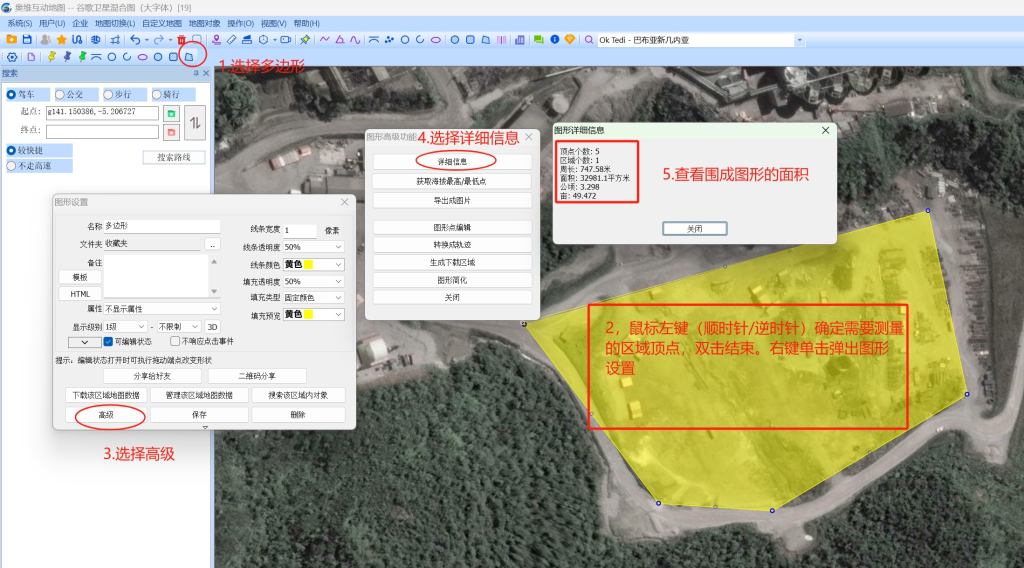Click the 详细信息 button
Image resolution: width=1024 pixels, height=568 pixels.
click(452, 161)
